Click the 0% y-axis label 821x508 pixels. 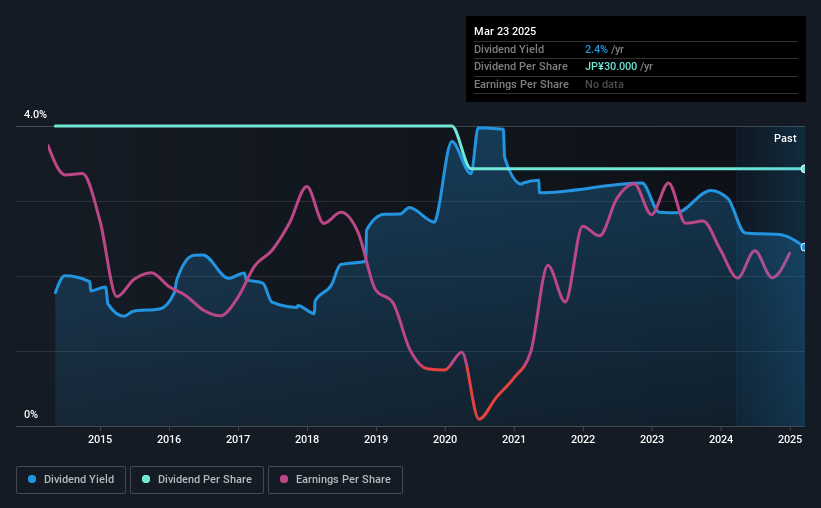coord(31,414)
